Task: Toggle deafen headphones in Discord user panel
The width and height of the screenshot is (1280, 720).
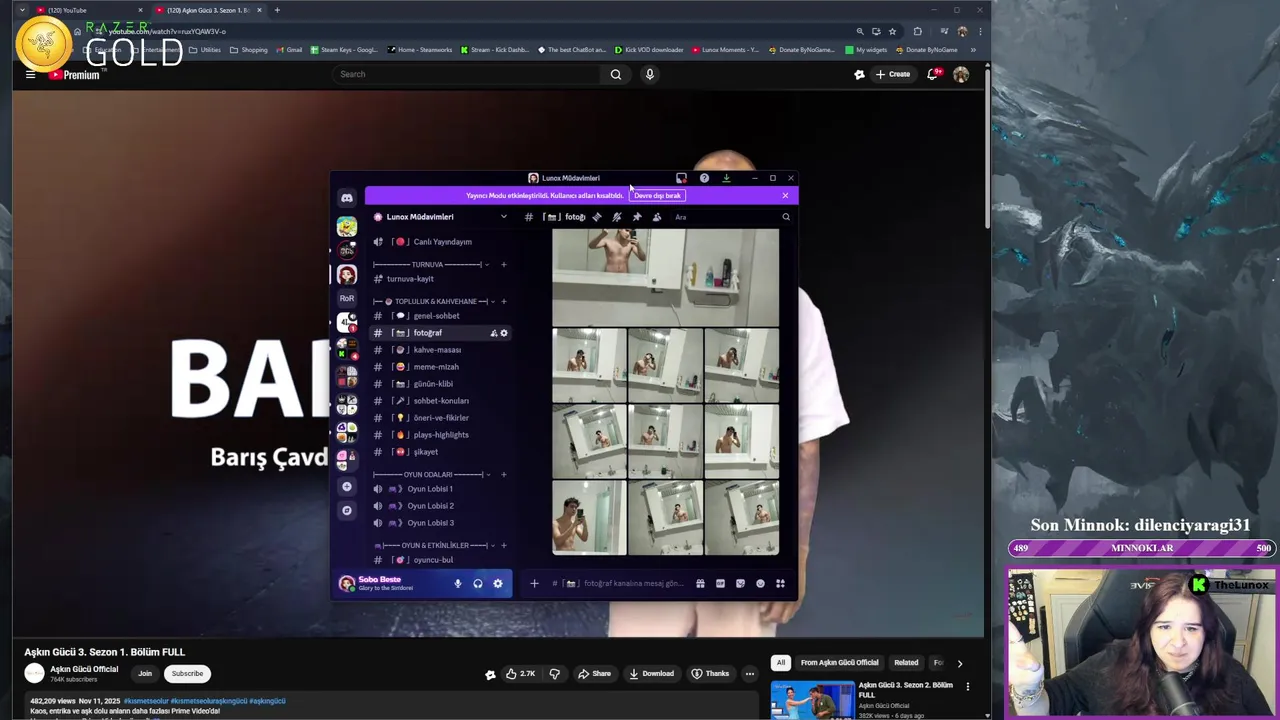Action: (x=478, y=584)
